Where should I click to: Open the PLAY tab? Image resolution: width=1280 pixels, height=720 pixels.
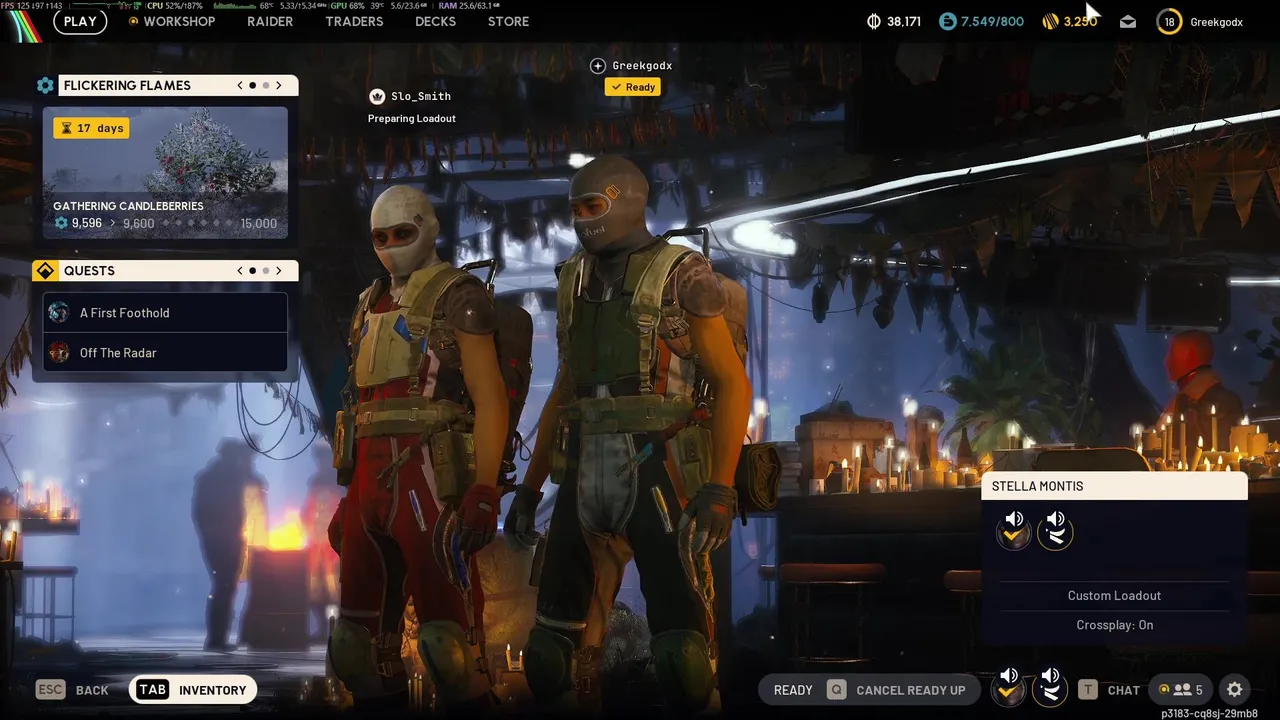[80, 21]
